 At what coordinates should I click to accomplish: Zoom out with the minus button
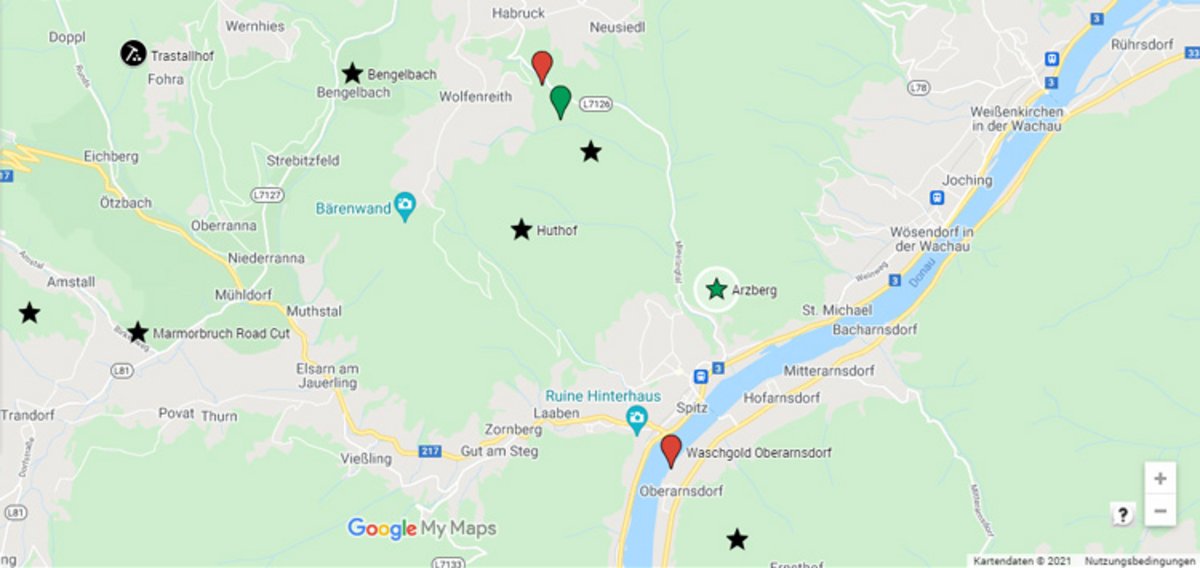1160,511
